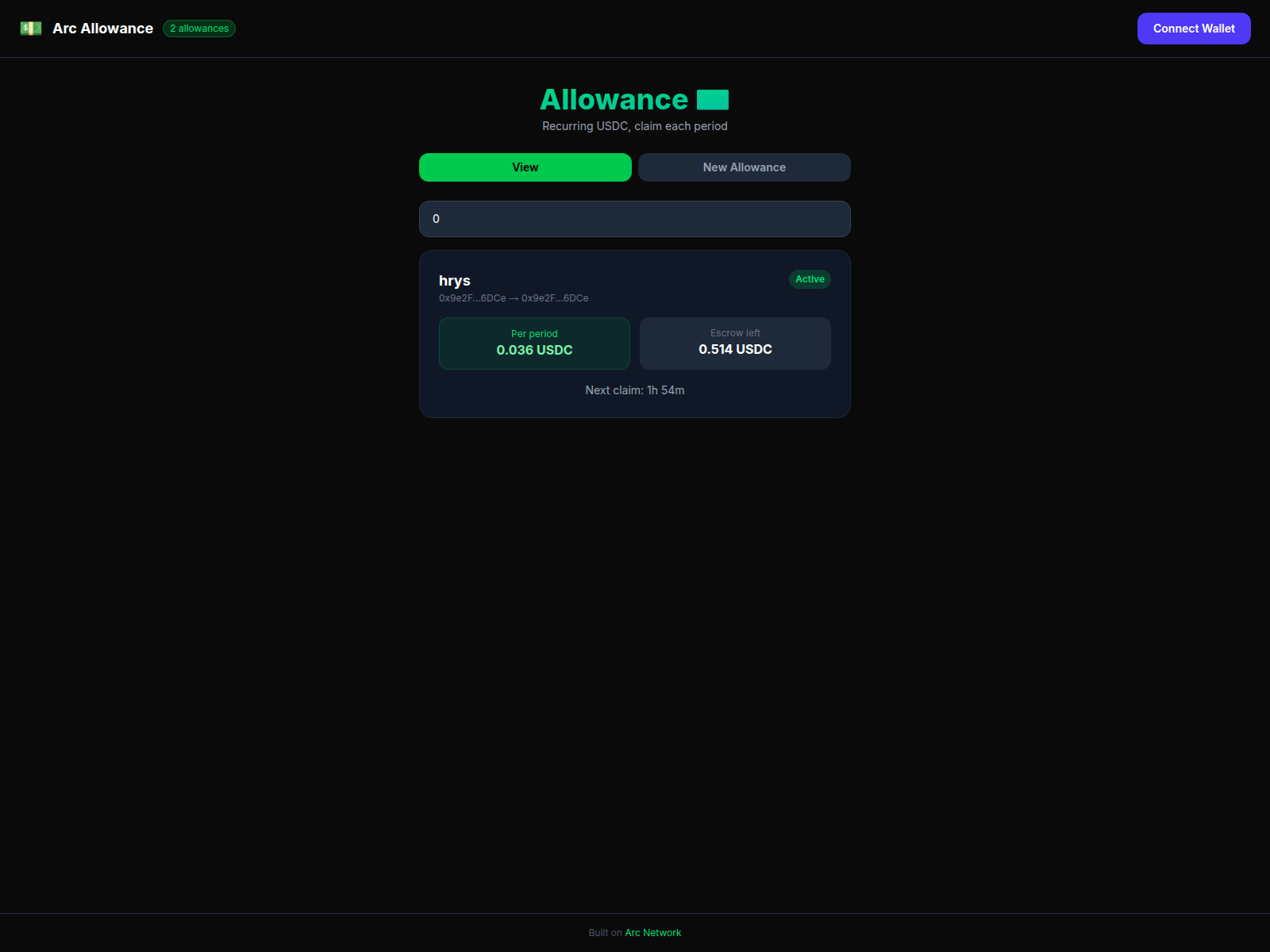
Task: Click the Recurring USDC subtitle text
Action: pyautogui.click(x=635, y=126)
